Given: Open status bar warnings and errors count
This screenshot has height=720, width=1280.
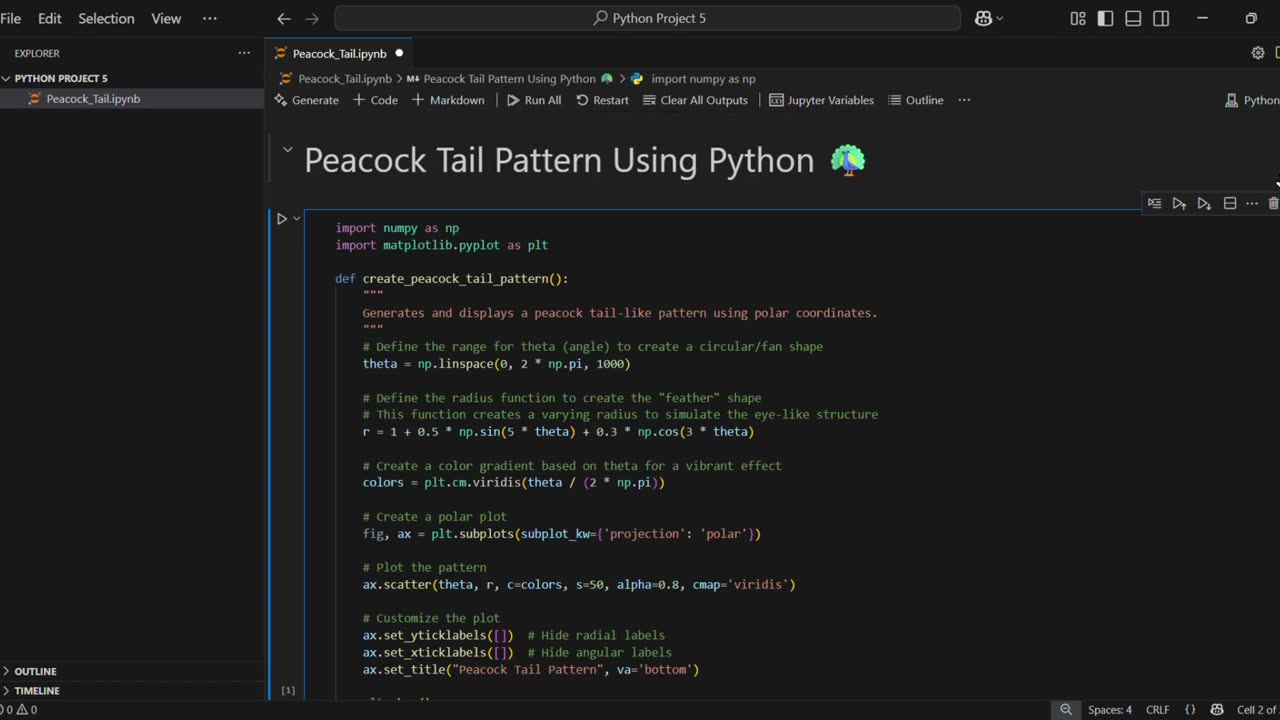Looking at the screenshot, I should tap(20, 710).
